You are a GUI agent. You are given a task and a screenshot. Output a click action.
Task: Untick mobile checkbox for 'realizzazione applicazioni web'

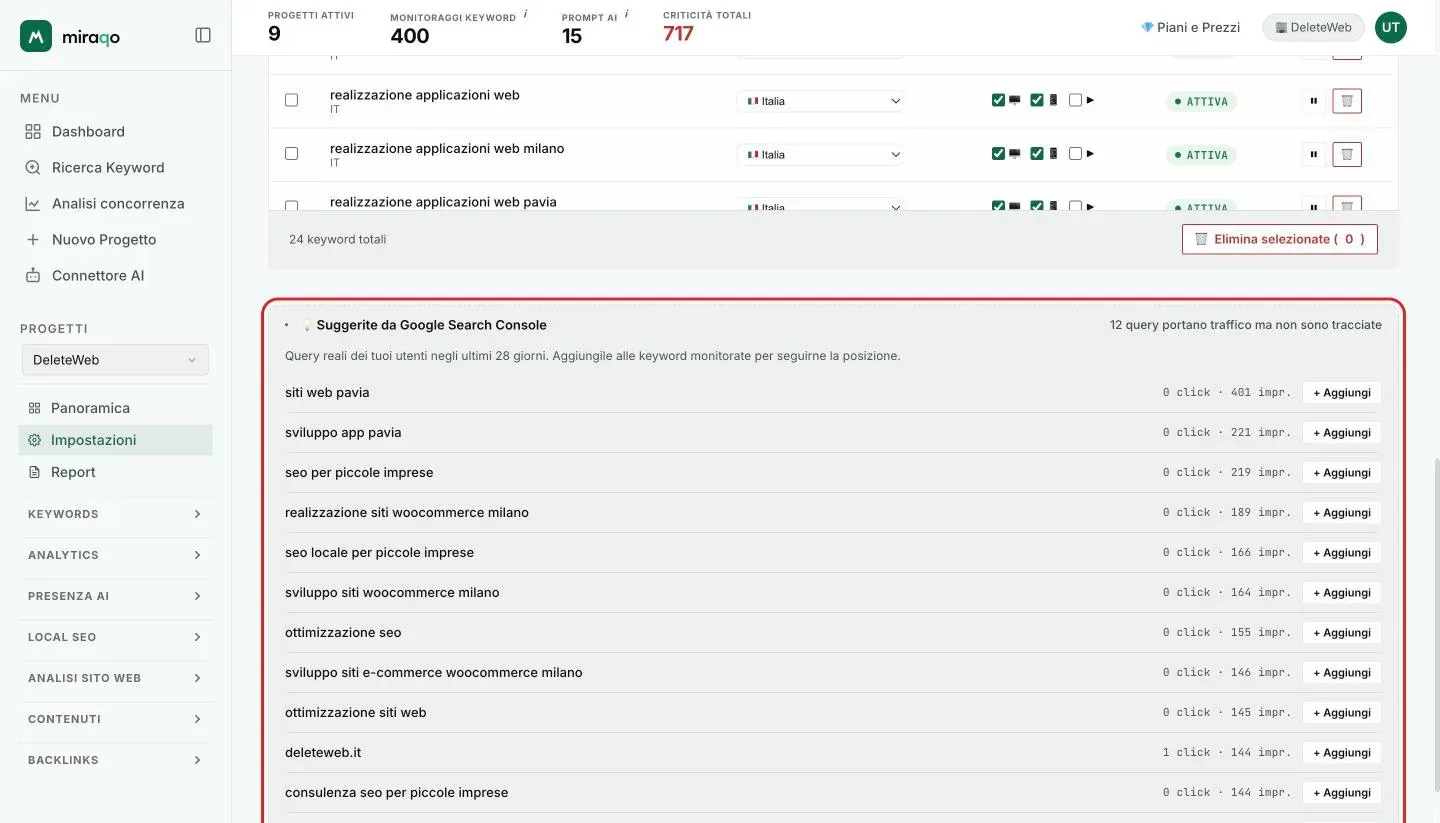point(1037,100)
